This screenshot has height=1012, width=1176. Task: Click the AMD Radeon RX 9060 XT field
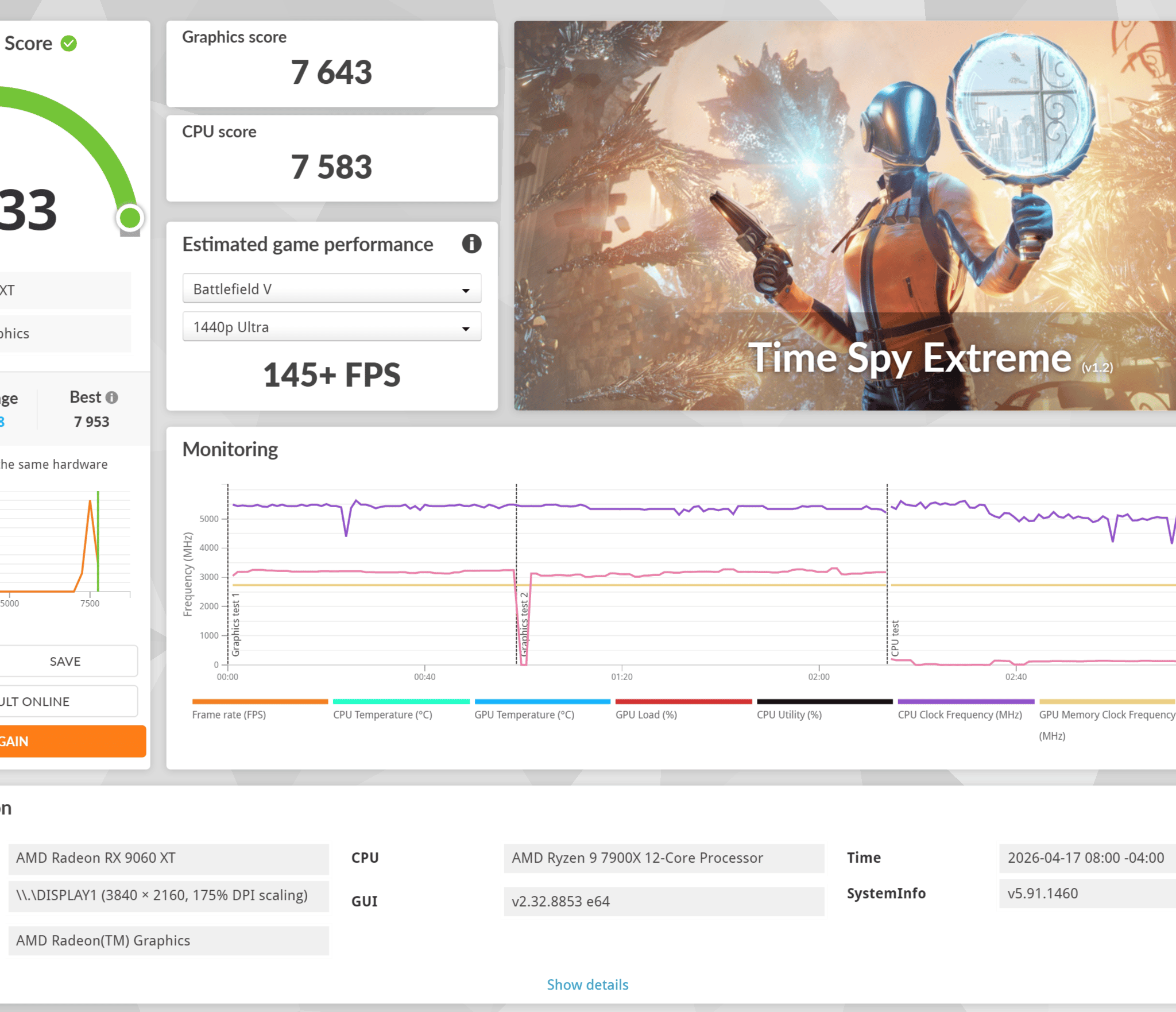(x=169, y=858)
